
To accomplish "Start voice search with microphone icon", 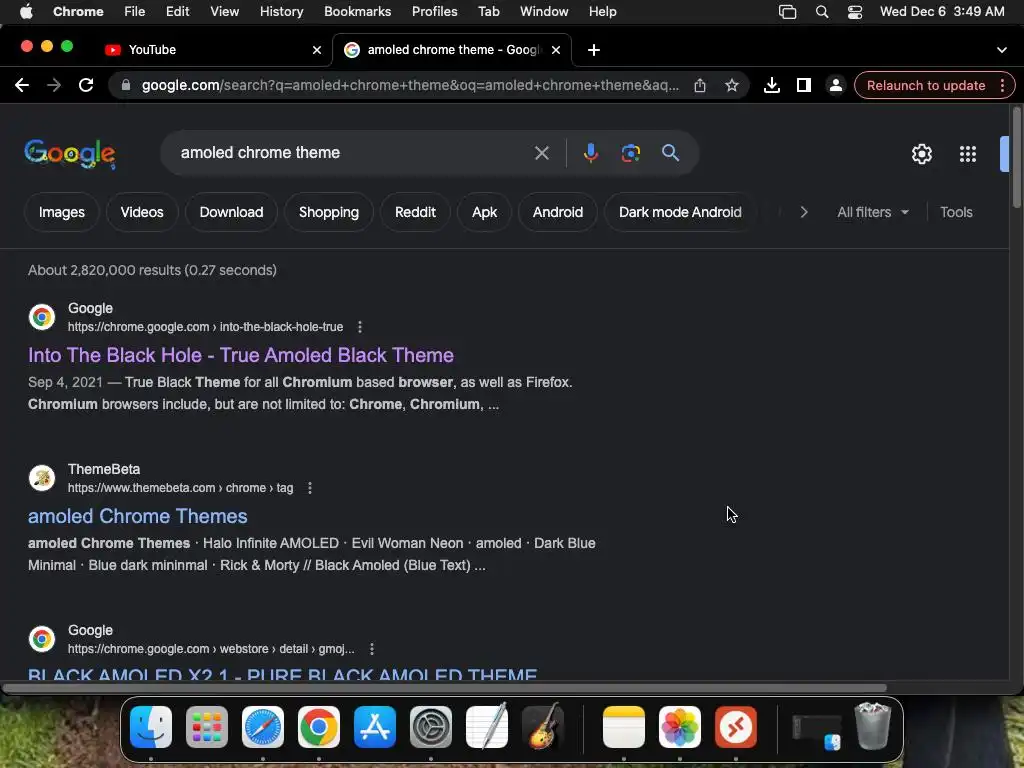I will [x=590, y=153].
